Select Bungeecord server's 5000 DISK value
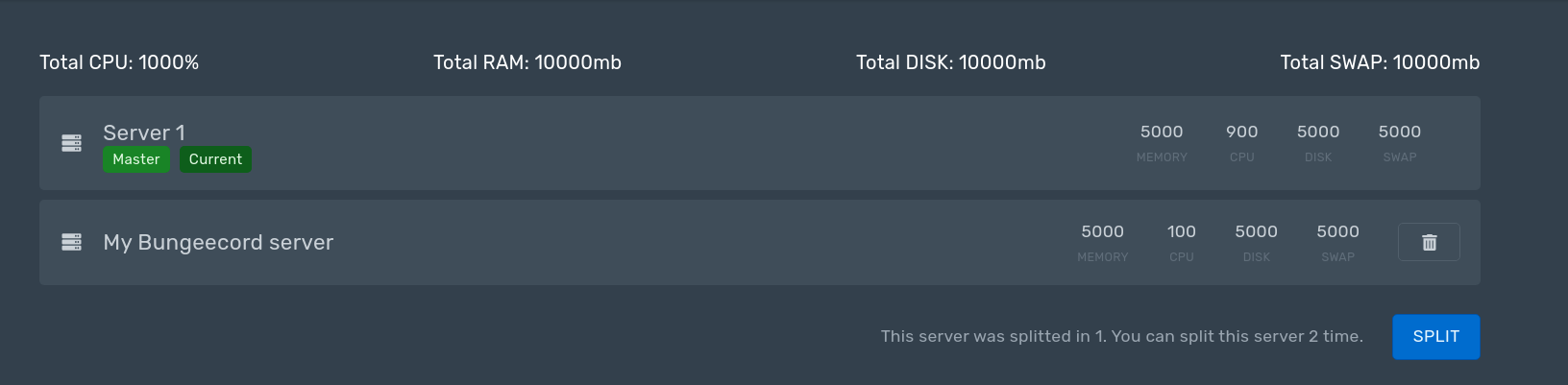The width and height of the screenshot is (1568, 385). pos(1256,231)
